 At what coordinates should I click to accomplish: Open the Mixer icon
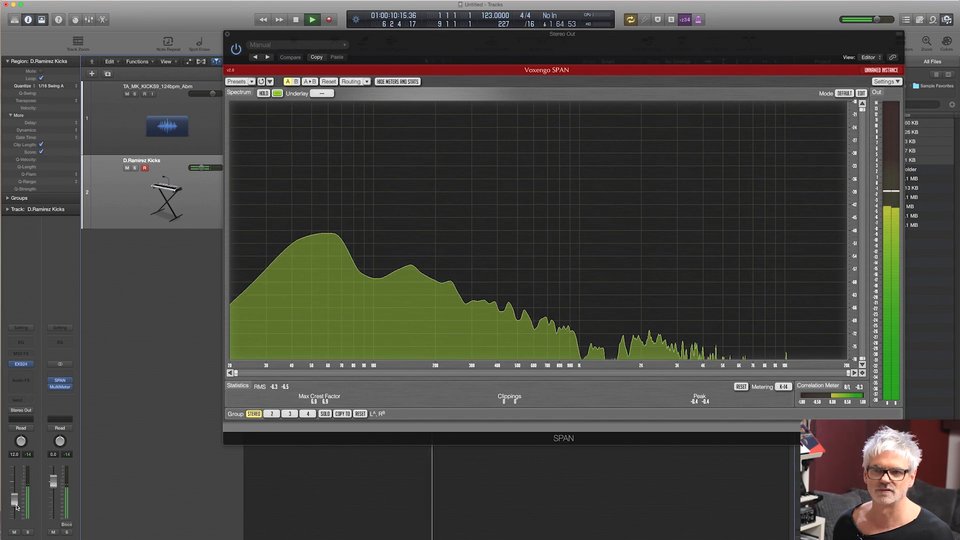[89, 20]
